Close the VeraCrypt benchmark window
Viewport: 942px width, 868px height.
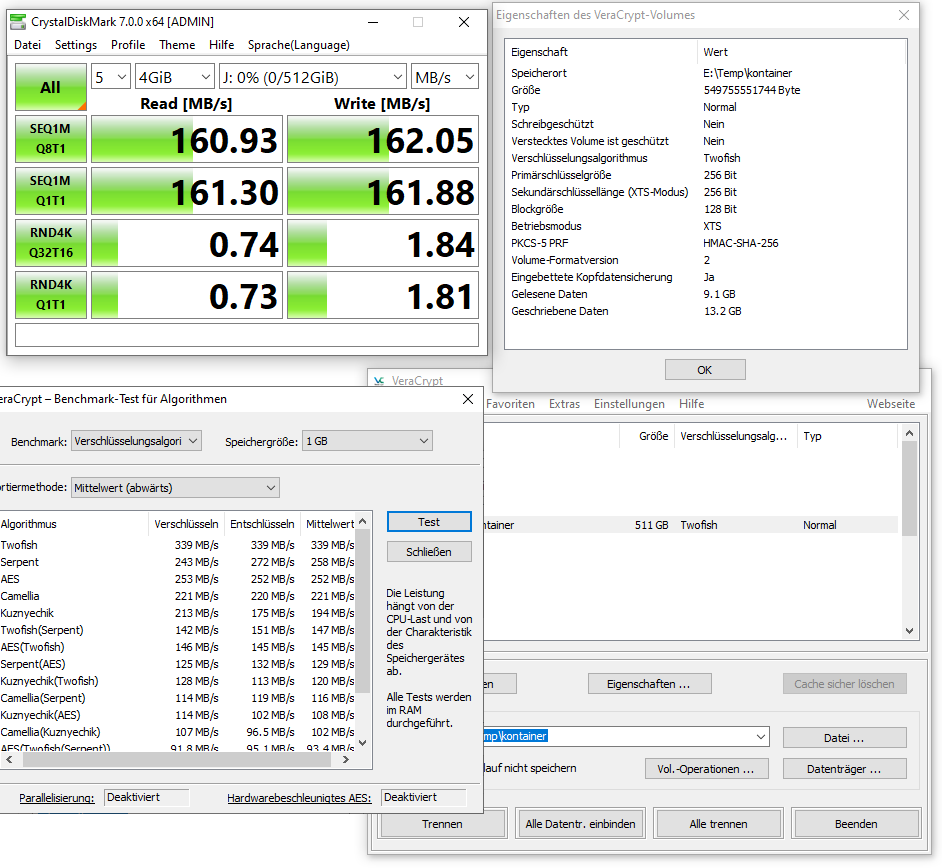point(468,399)
